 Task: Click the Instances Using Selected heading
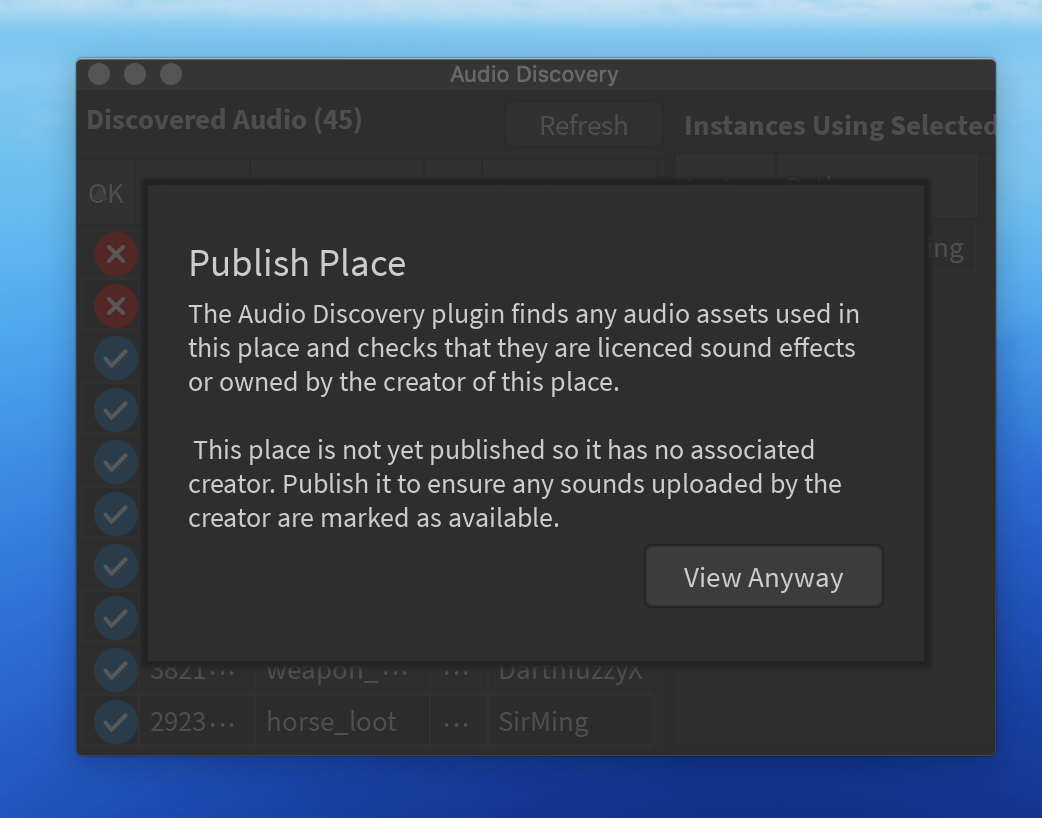click(839, 126)
